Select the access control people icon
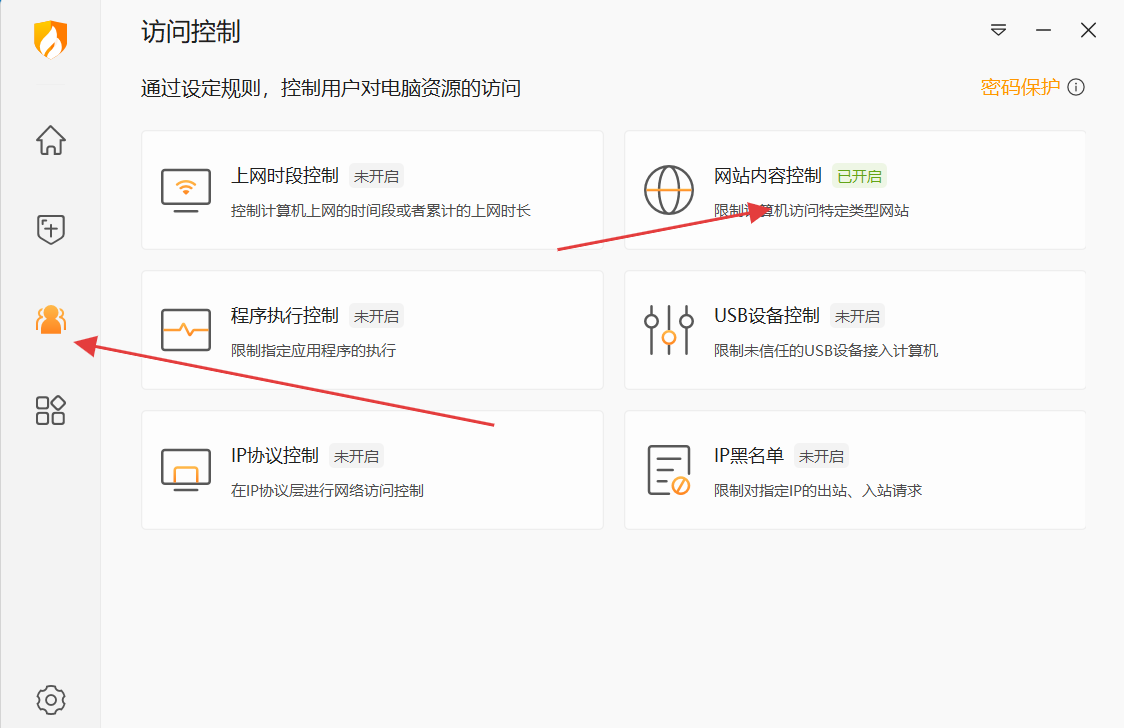Image resolution: width=1124 pixels, height=728 pixels. (x=50, y=320)
